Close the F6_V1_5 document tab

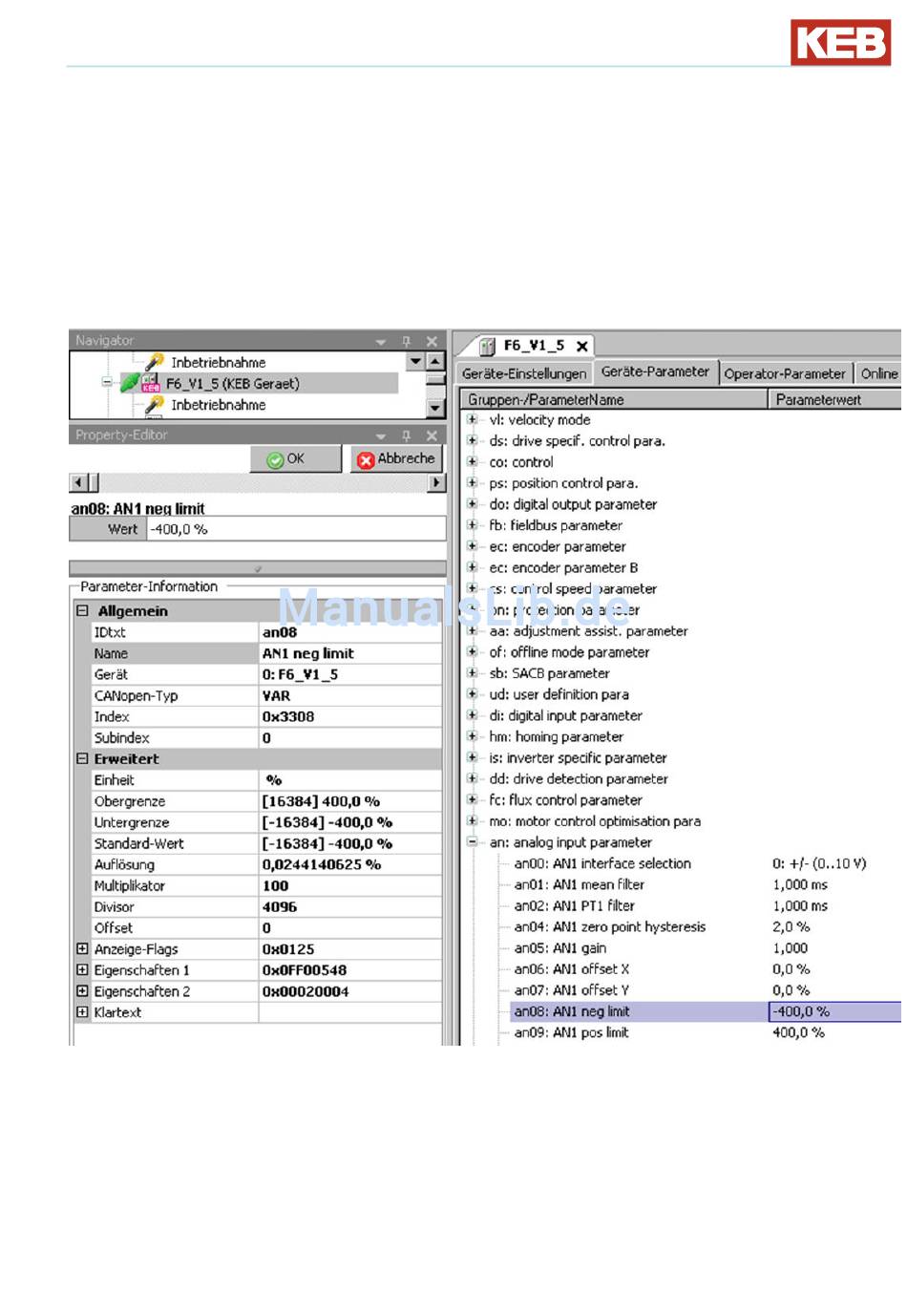click(581, 347)
